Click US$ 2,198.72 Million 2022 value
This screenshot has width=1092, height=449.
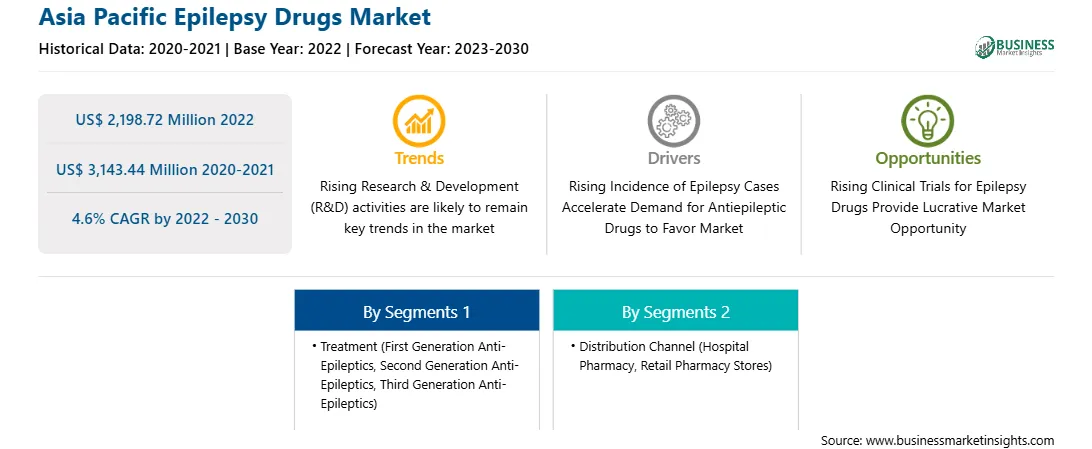(x=164, y=120)
